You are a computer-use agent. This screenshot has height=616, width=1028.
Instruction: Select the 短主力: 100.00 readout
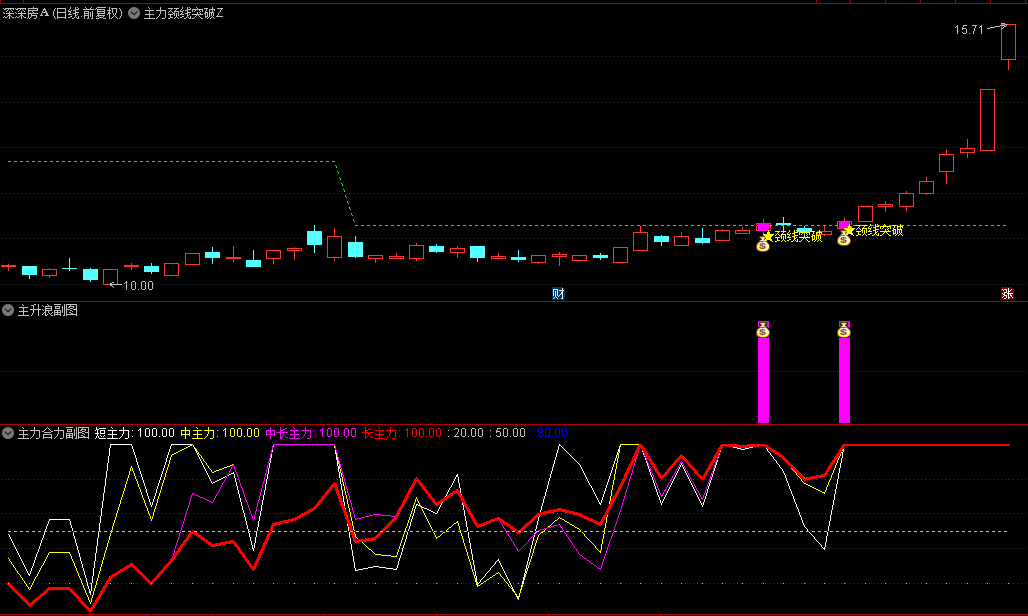[x=134, y=433]
